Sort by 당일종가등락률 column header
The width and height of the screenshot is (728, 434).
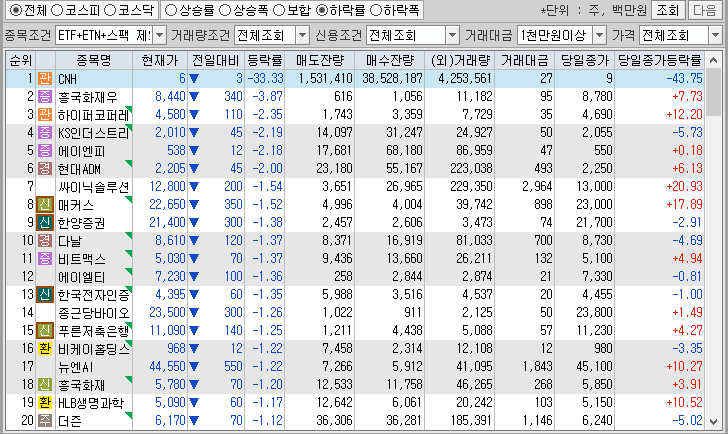tap(660, 60)
